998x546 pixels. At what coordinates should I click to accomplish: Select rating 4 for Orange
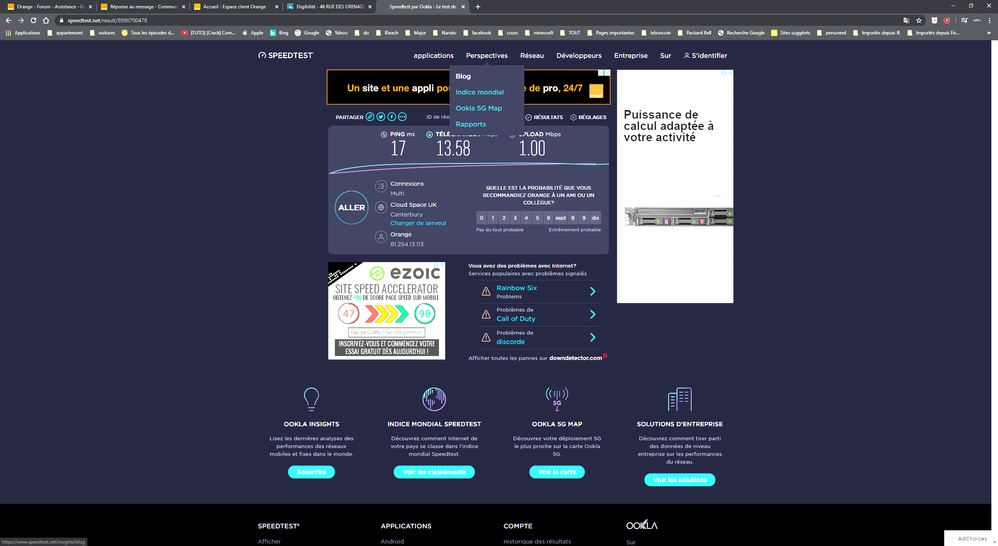tap(526, 218)
